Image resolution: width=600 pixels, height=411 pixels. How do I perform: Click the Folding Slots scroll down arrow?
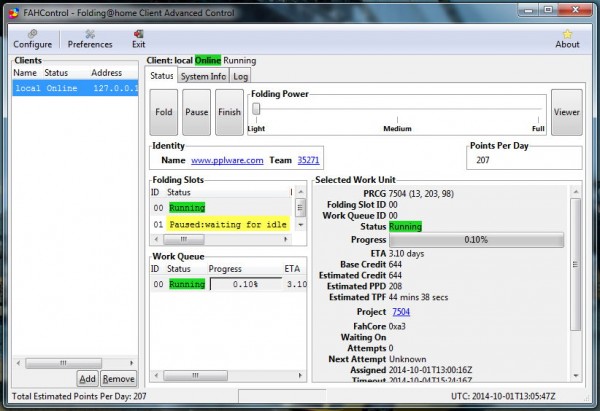(x=301, y=225)
